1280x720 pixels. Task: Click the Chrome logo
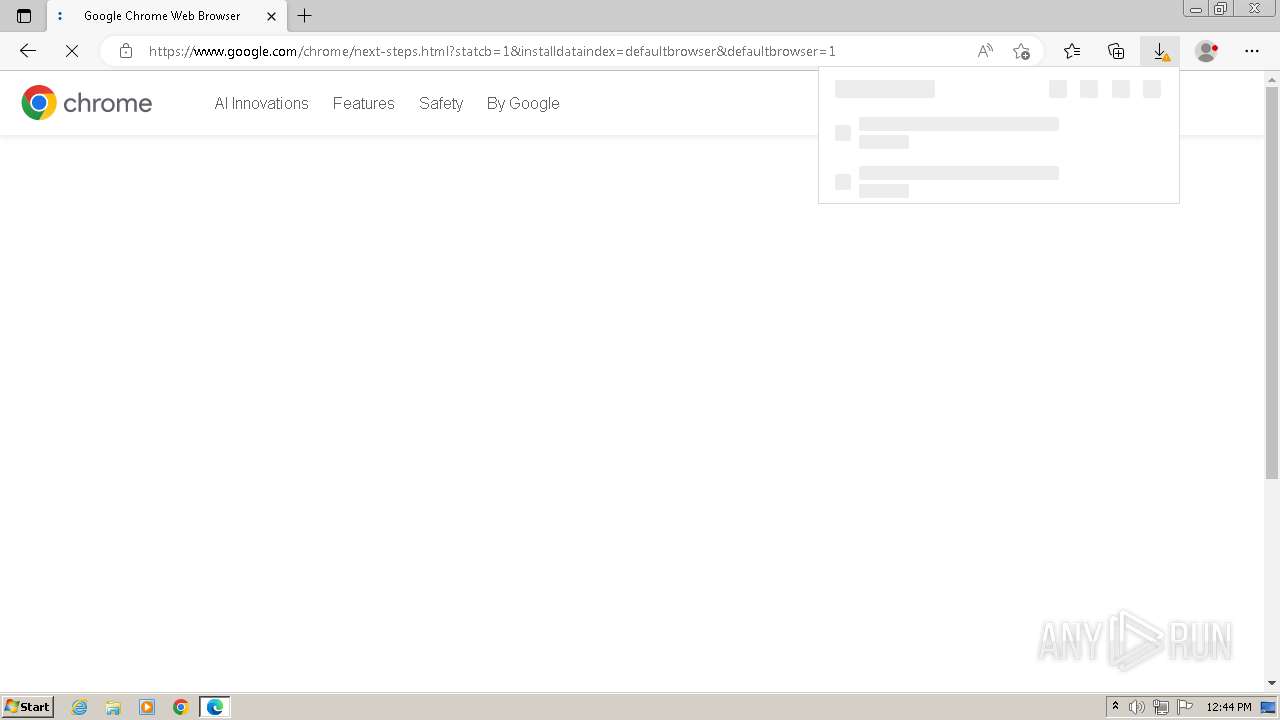pos(87,103)
